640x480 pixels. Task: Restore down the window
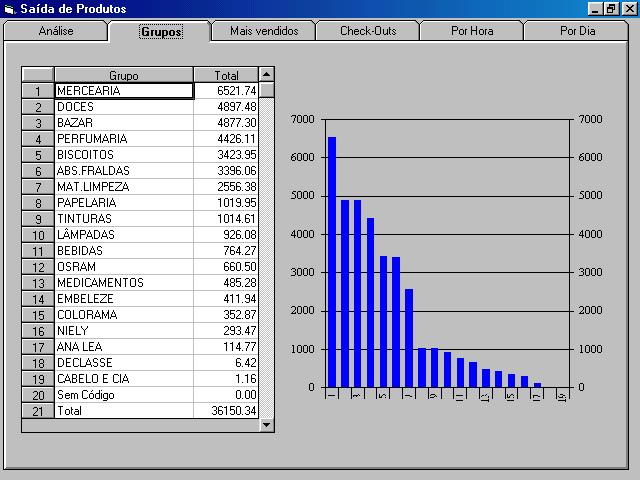pos(611,9)
